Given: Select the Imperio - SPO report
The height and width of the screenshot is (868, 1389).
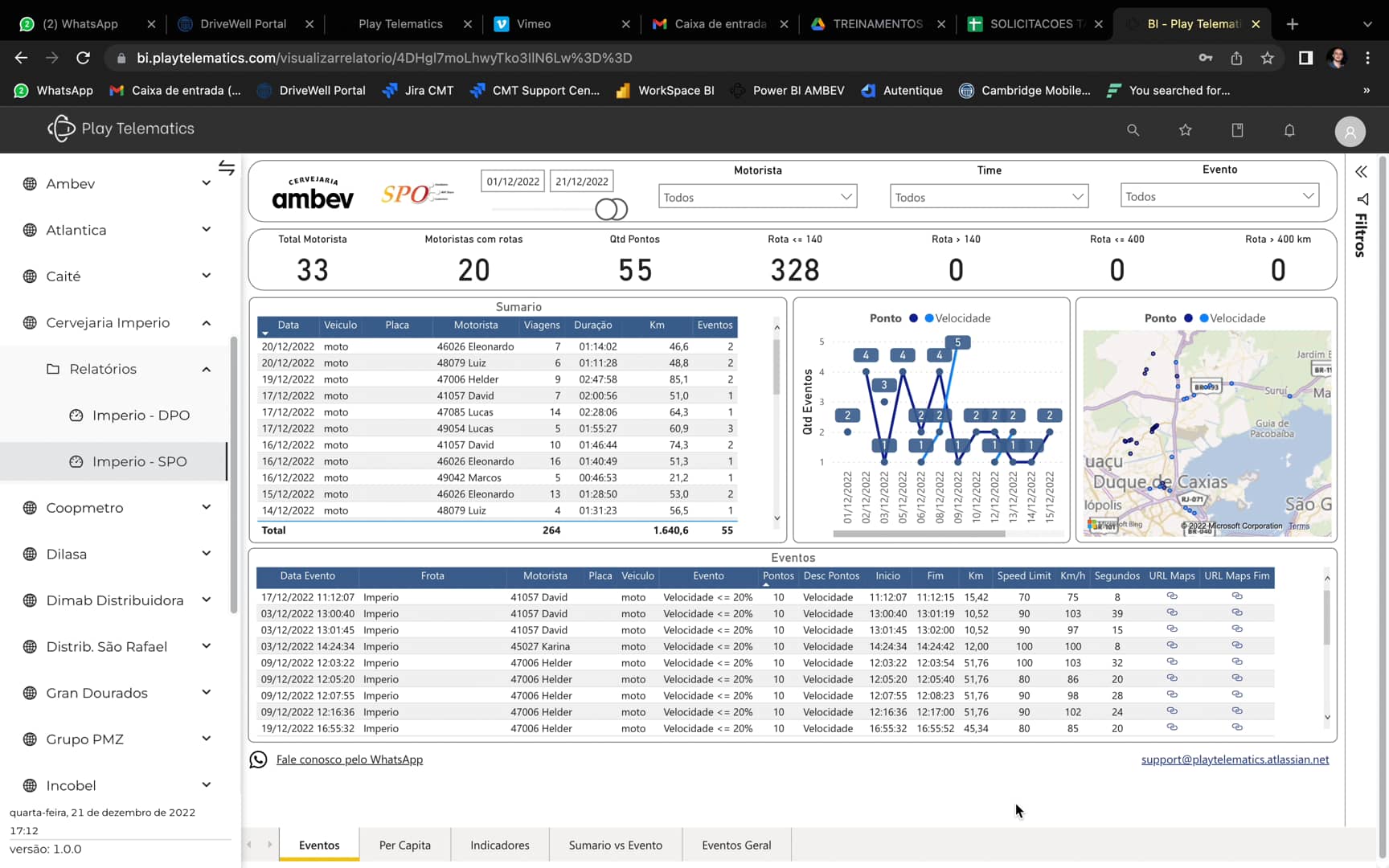Looking at the screenshot, I should 140,462.
